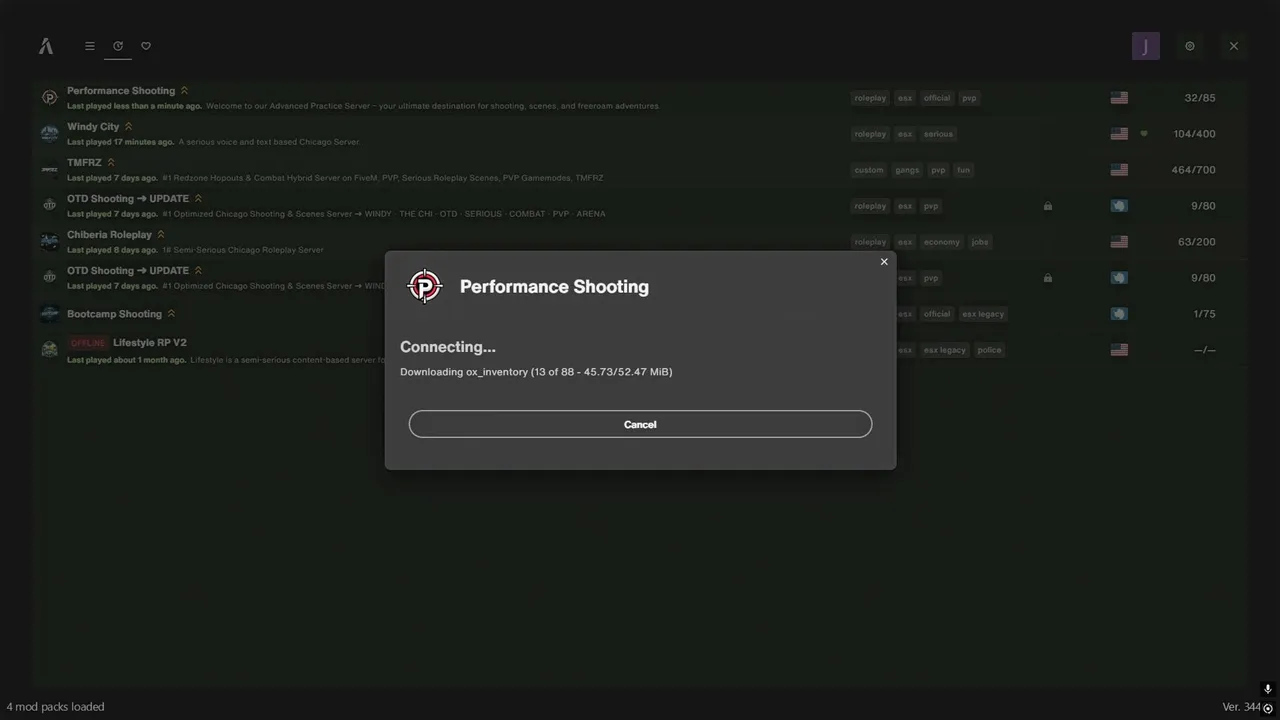Click the 'esx legacy' tag on Bootcamp Shooting

(x=983, y=314)
